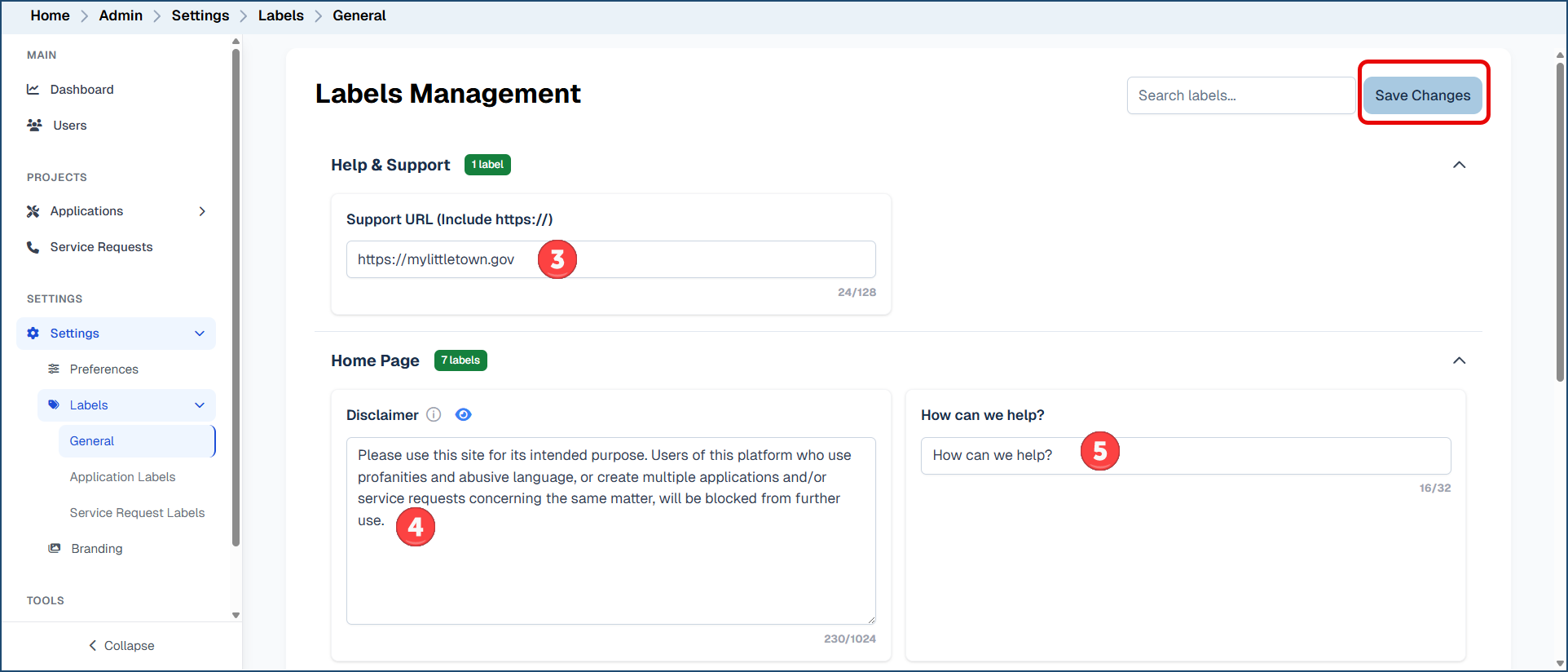Click the 230/1024 character counter
This screenshot has width=1568, height=672.
(850, 639)
